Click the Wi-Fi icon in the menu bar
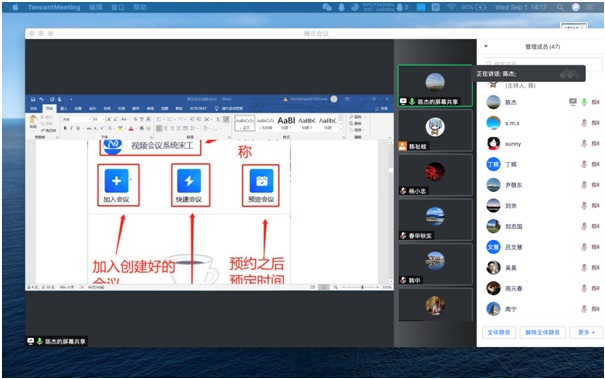The width and height of the screenshot is (605, 379). 451,7
